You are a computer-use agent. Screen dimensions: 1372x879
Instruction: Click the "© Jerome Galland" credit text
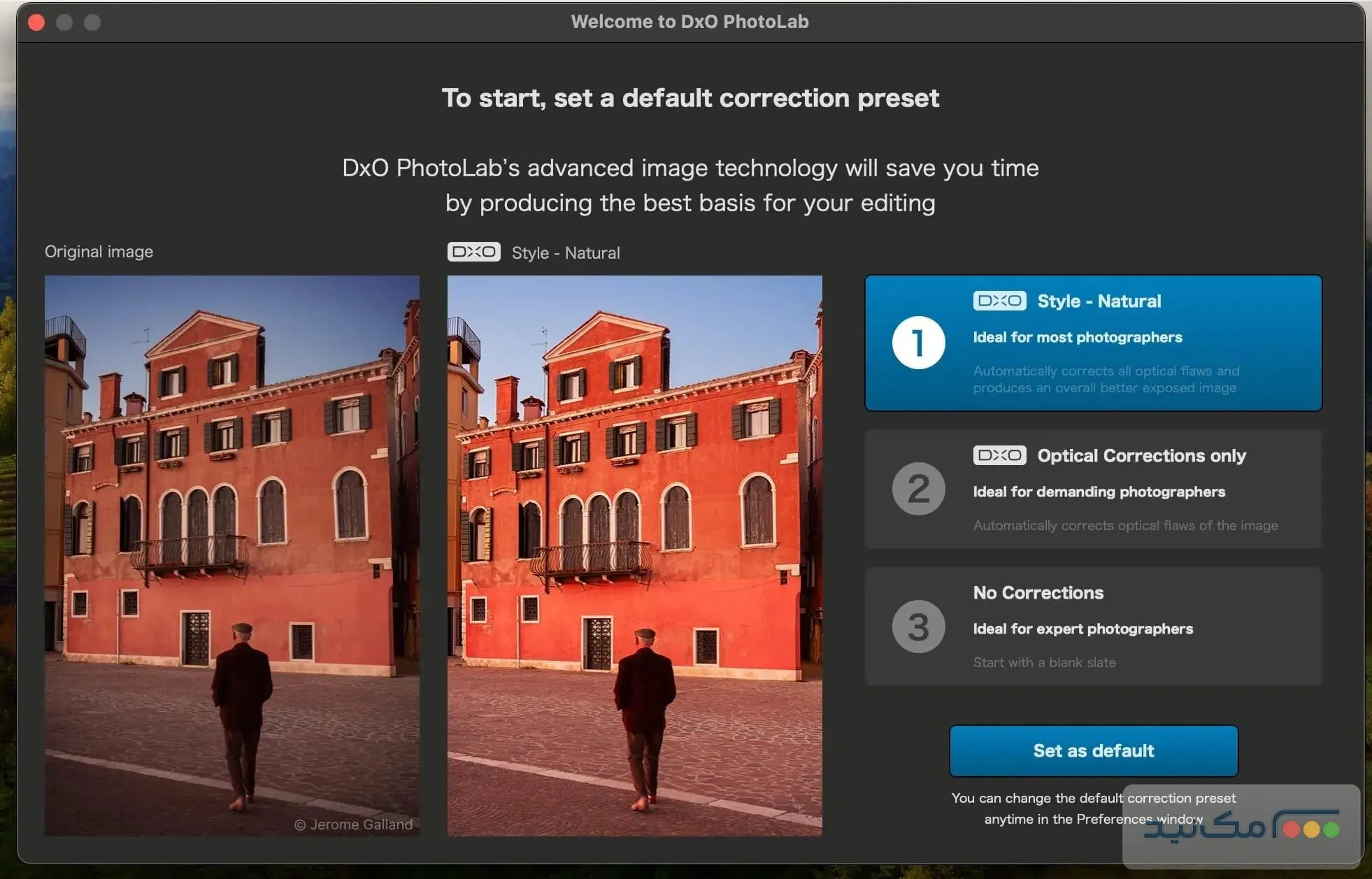354,825
